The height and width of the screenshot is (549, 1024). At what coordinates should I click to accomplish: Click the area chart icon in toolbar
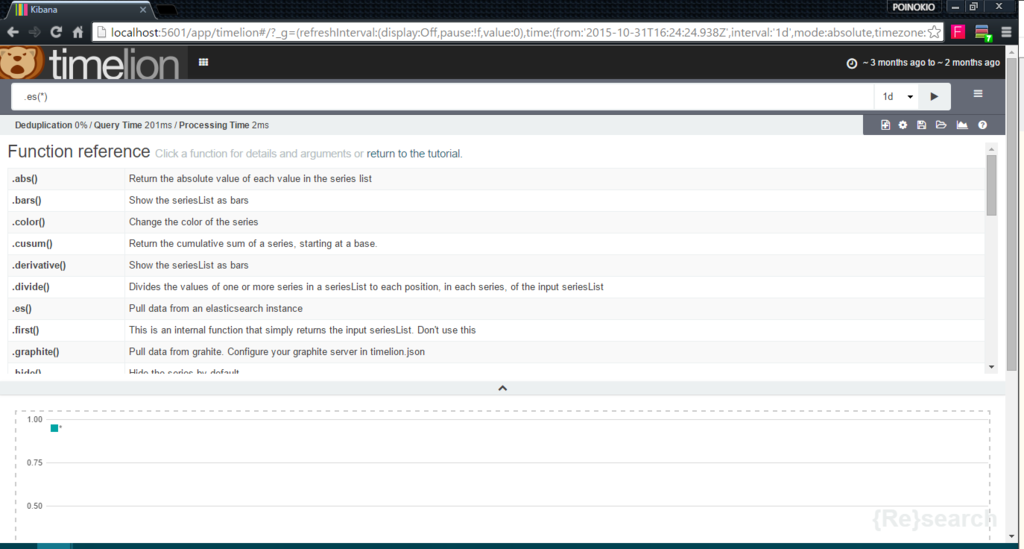(962, 125)
